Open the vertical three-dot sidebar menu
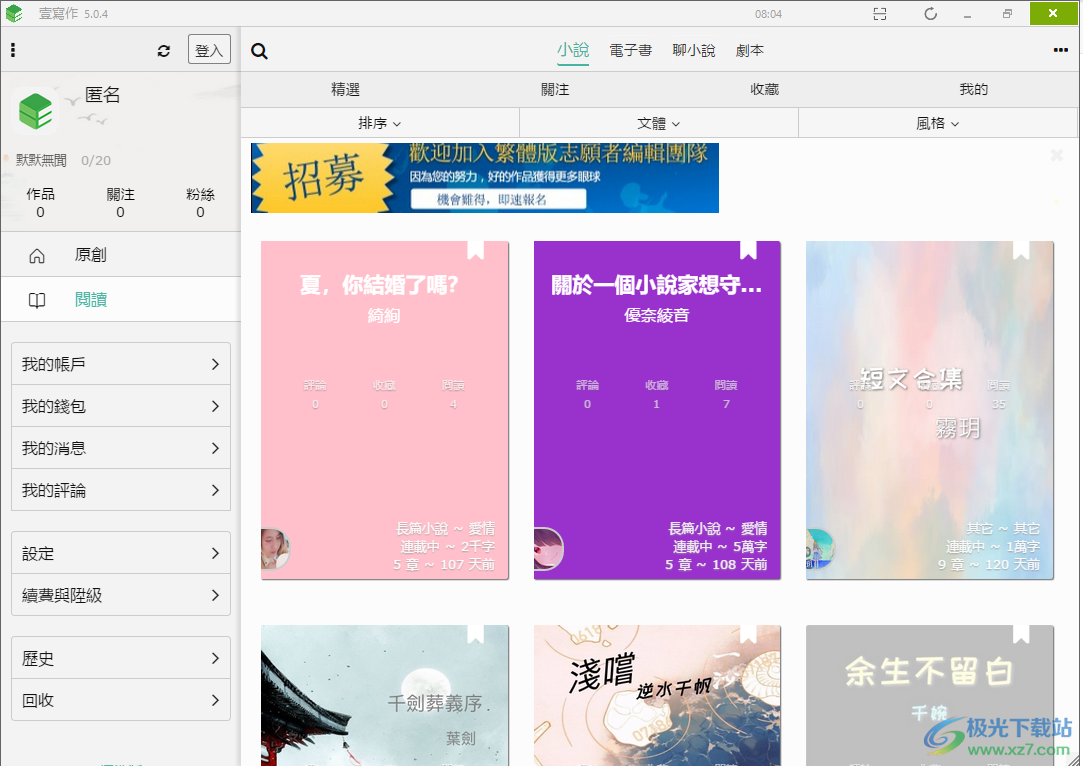The height and width of the screenshot is (766, 1083). pos(13,50)
